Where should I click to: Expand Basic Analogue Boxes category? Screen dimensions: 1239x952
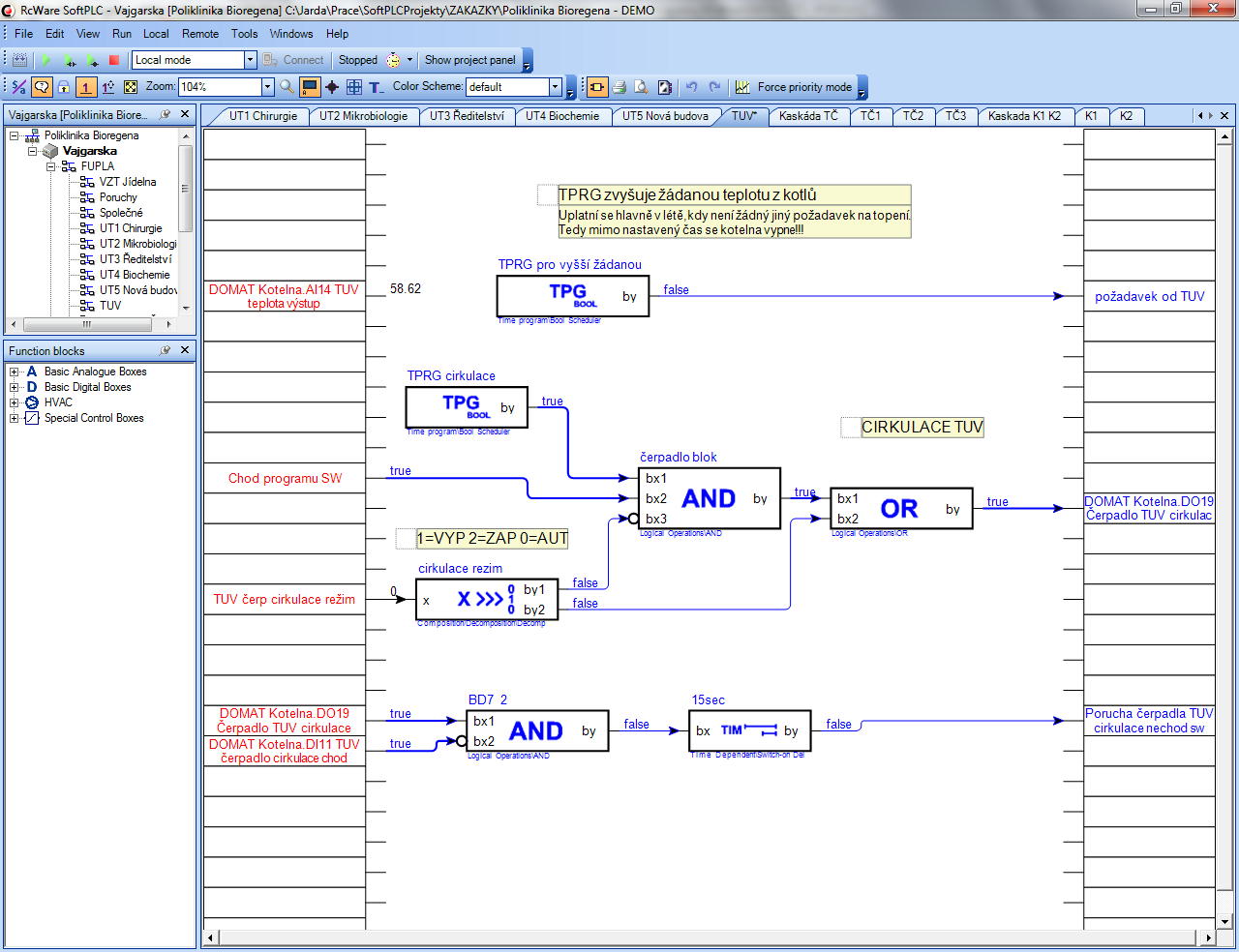point(15,372)
